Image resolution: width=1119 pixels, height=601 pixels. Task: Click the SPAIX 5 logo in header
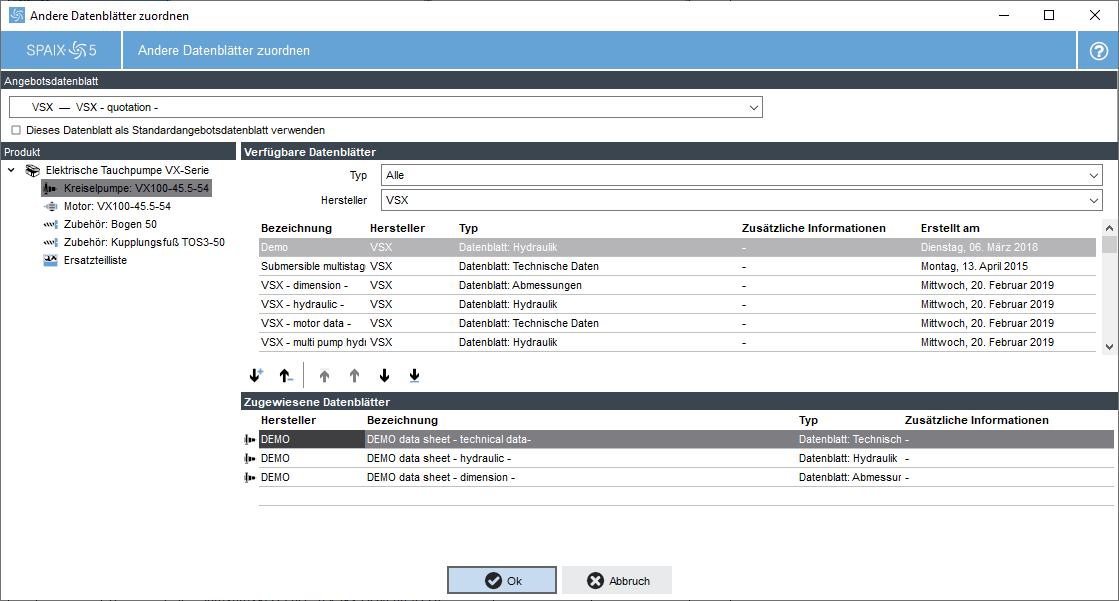point(61,50)
